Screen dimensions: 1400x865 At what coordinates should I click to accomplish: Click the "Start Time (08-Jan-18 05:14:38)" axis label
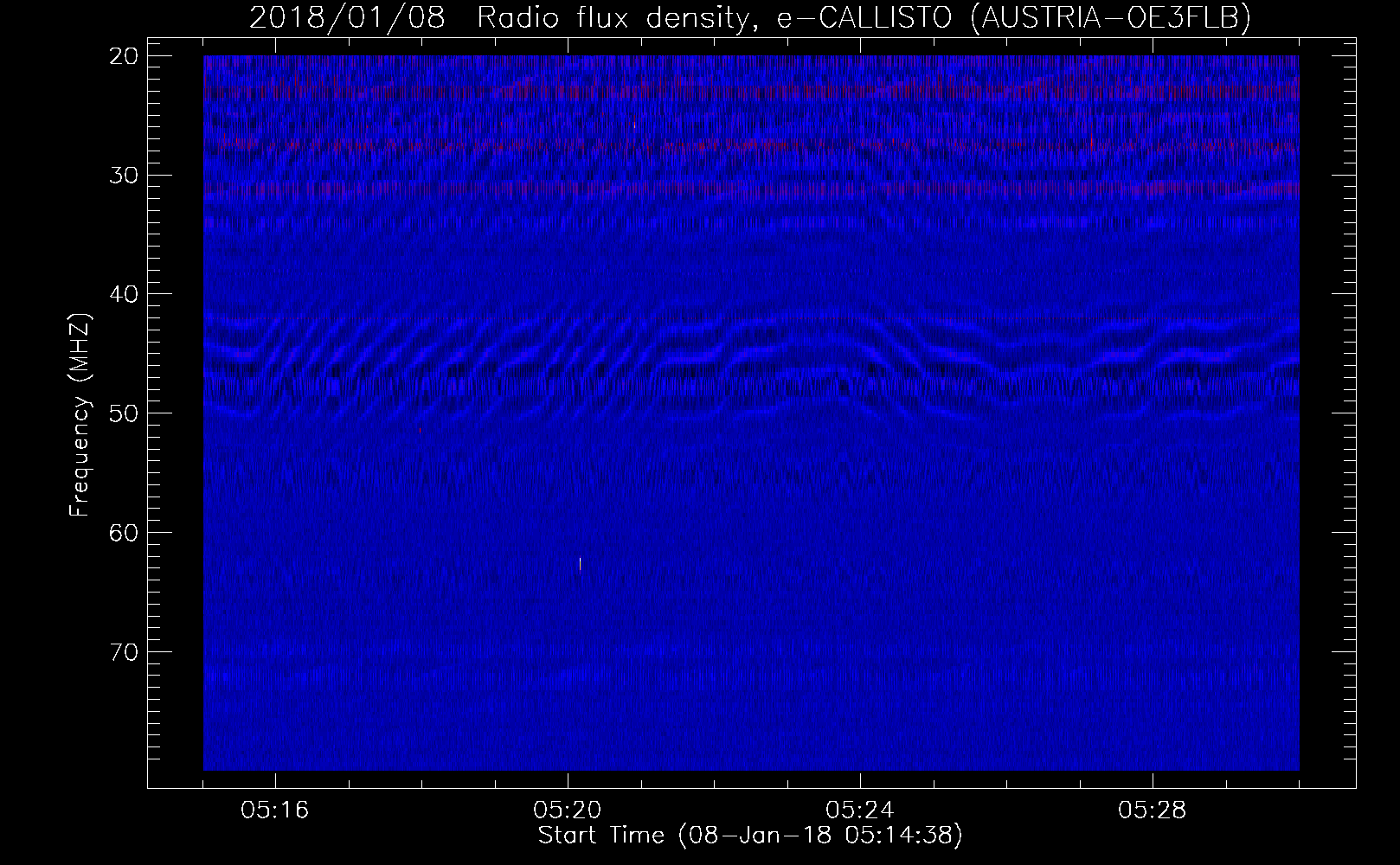[750, 836]
